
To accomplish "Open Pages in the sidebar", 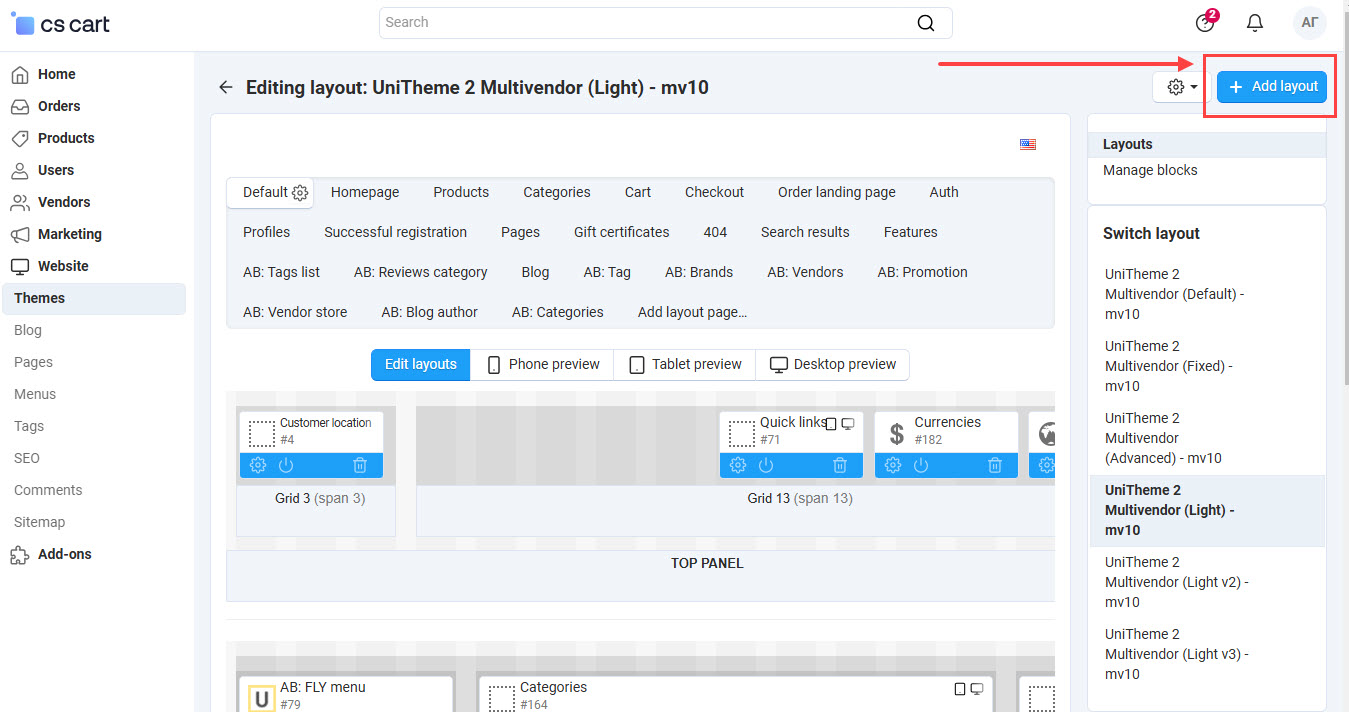I will point(33,362).
